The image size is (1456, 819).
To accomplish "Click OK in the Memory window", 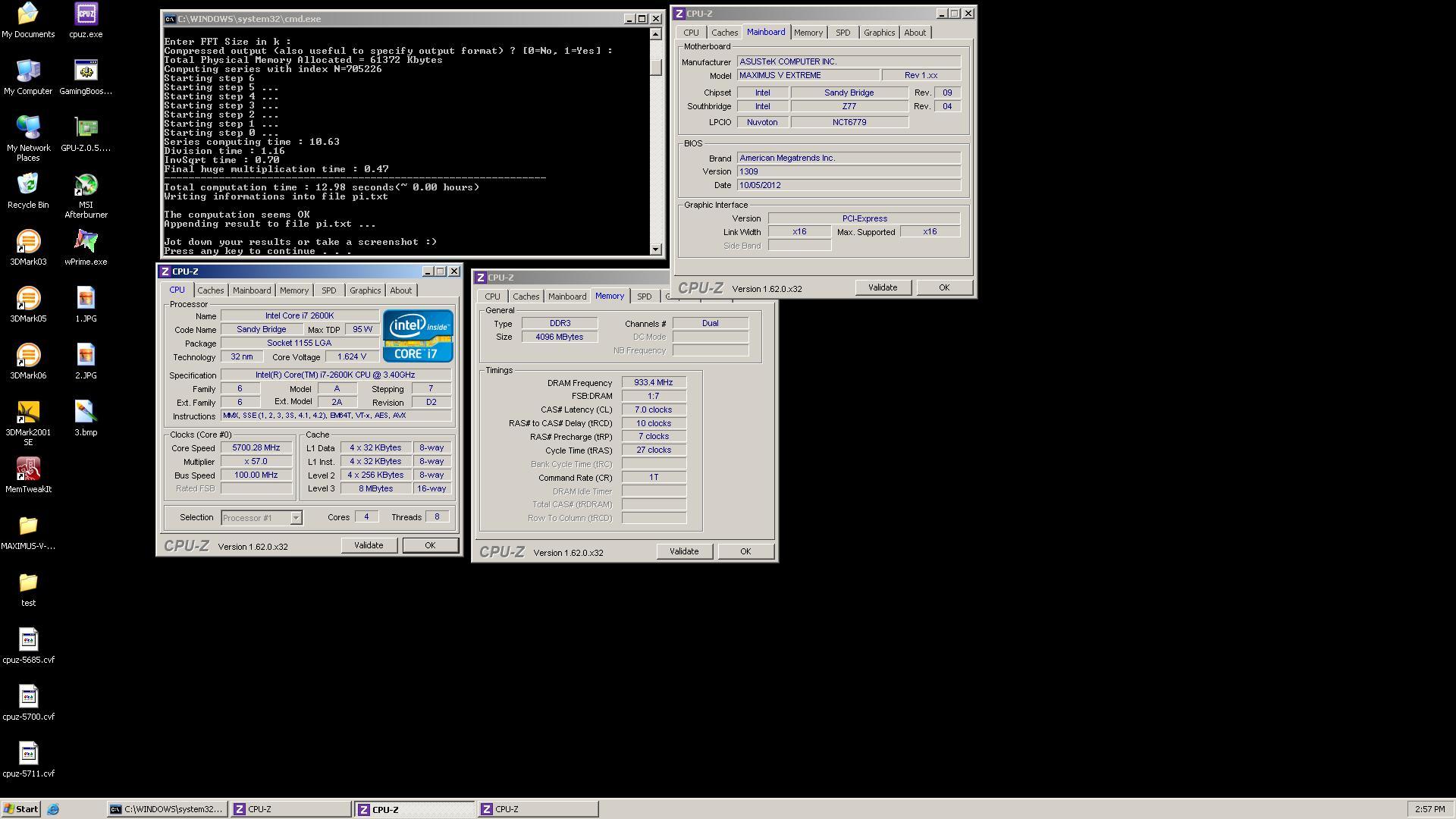I will pos(745,552).
